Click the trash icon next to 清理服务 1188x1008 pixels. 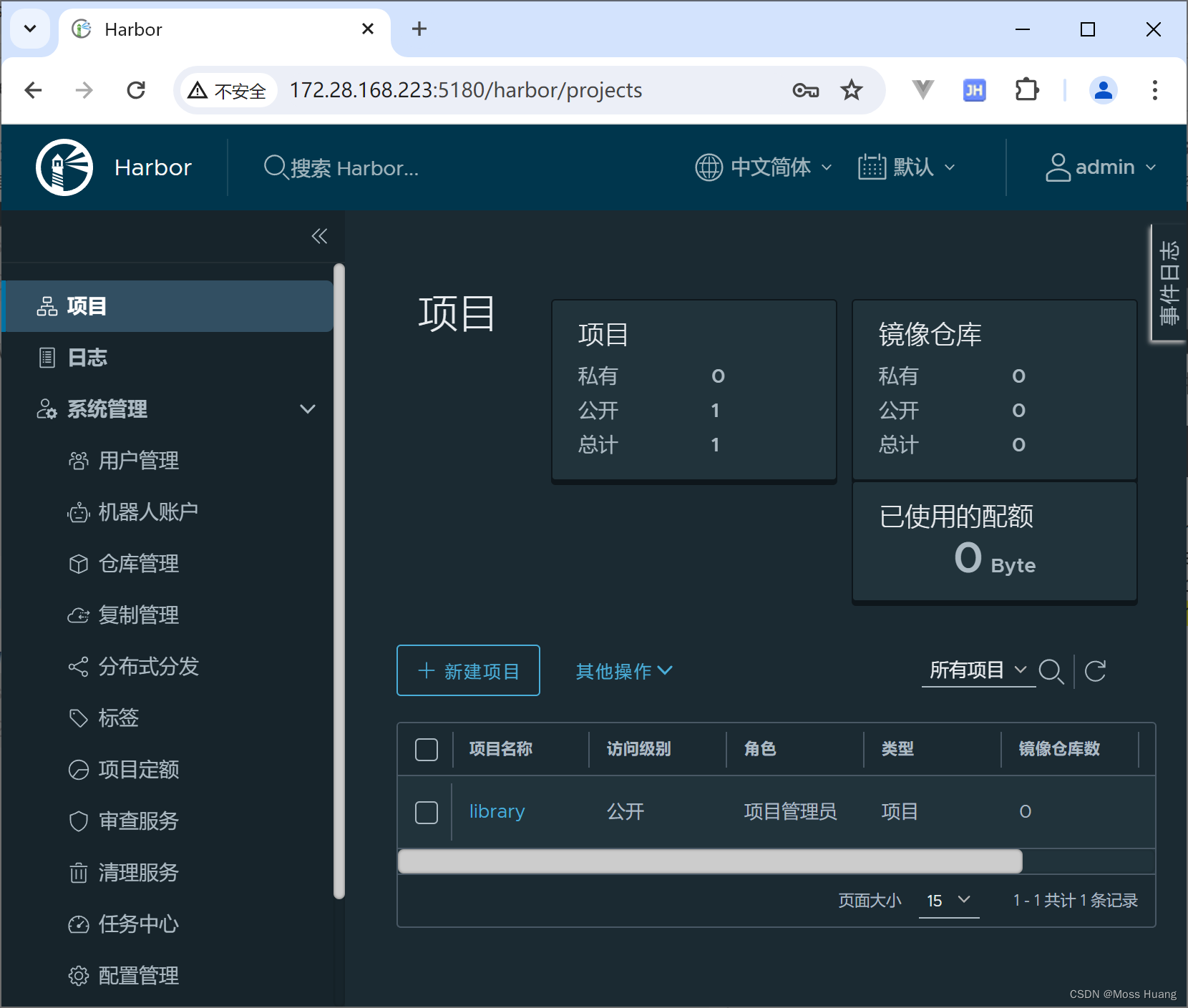(x=79, y=873)
